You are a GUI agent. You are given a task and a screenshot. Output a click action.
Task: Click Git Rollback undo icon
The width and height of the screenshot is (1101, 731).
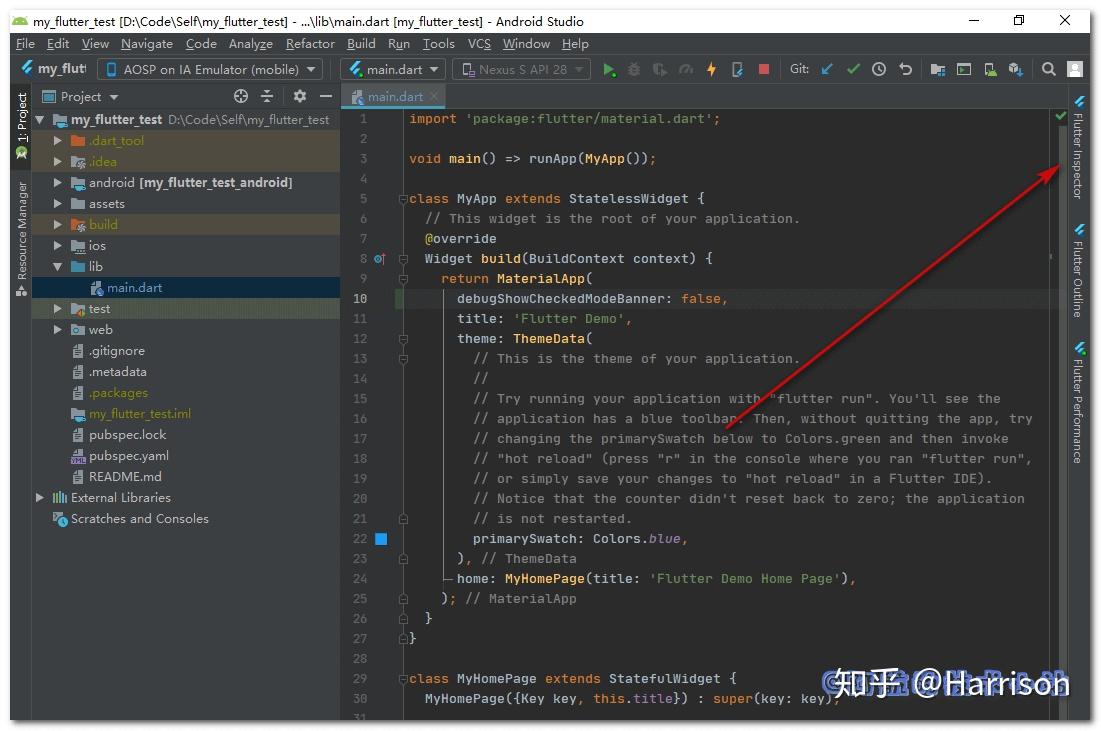[906, 69]
